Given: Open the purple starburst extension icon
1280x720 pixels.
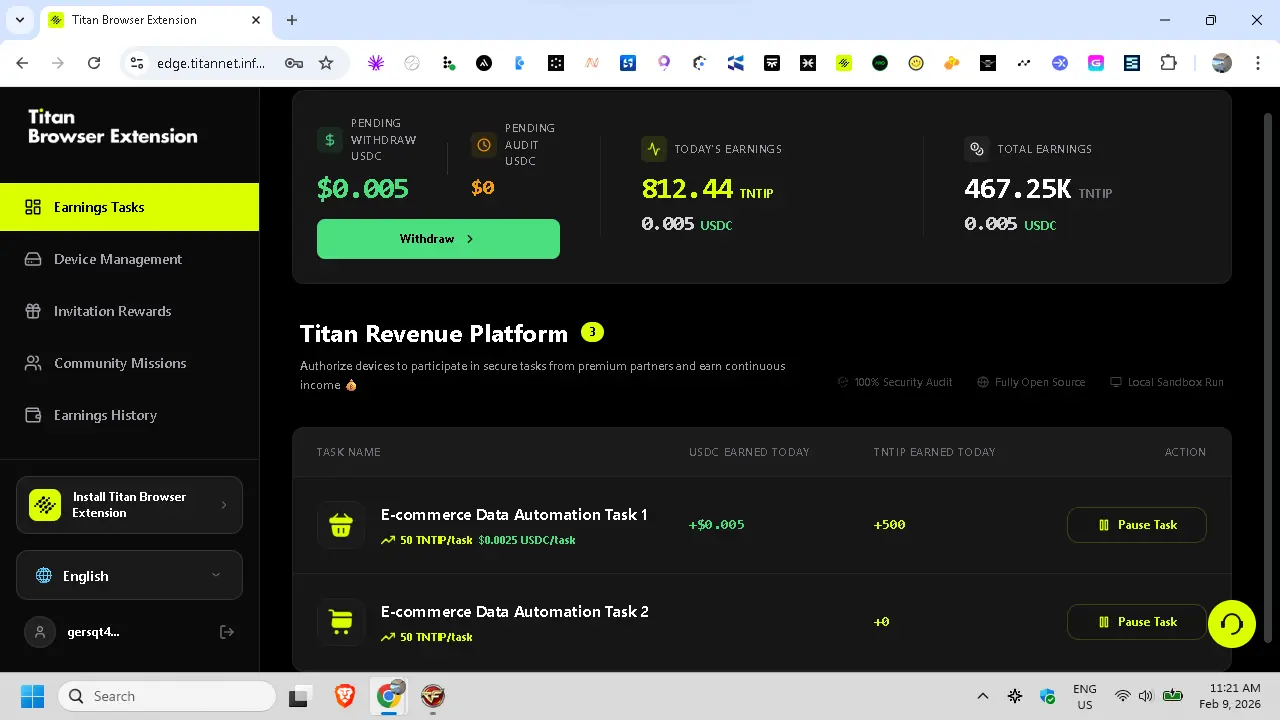Looking at the screenshot, I should coord(376,63).
